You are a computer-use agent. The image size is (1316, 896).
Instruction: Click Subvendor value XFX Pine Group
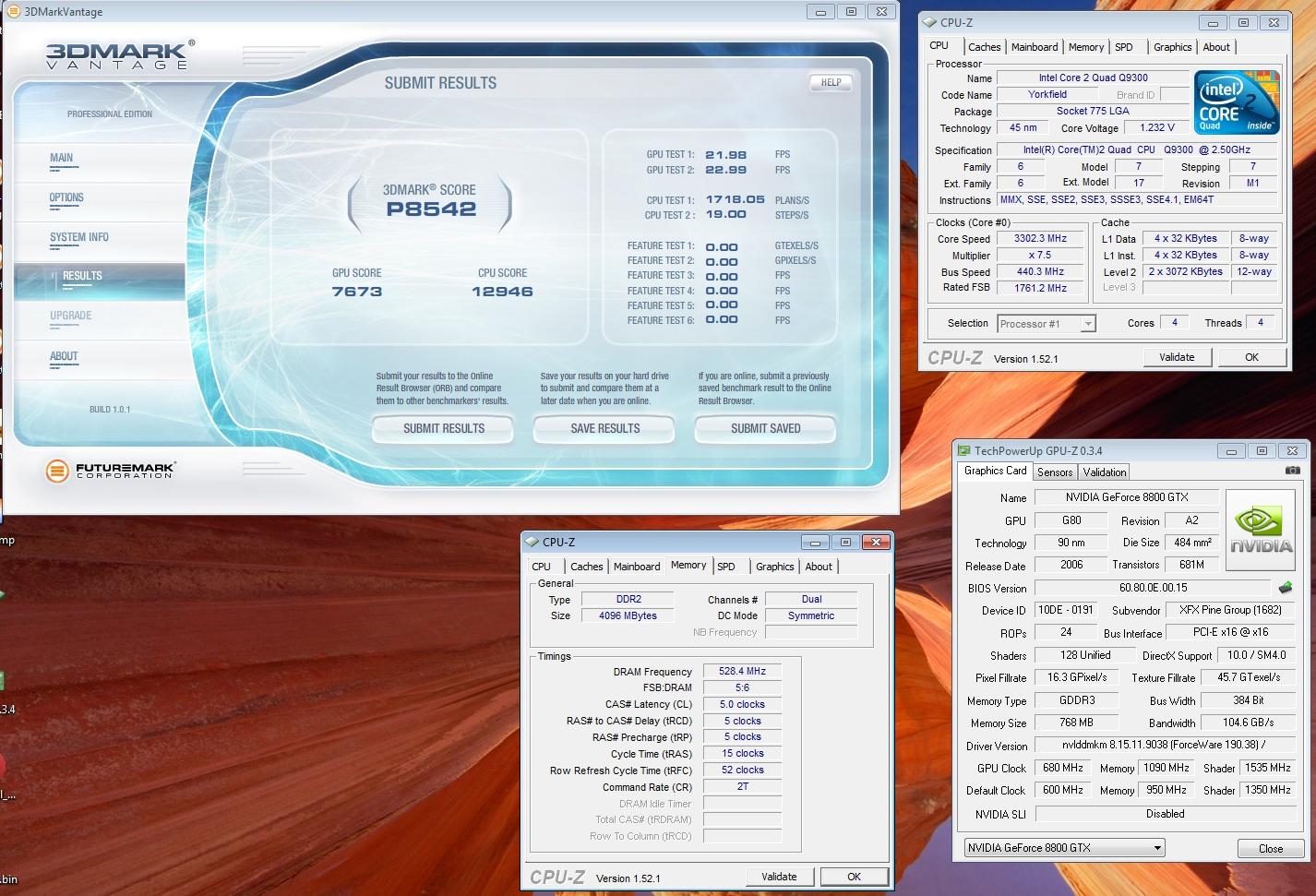coord(1229,610)
